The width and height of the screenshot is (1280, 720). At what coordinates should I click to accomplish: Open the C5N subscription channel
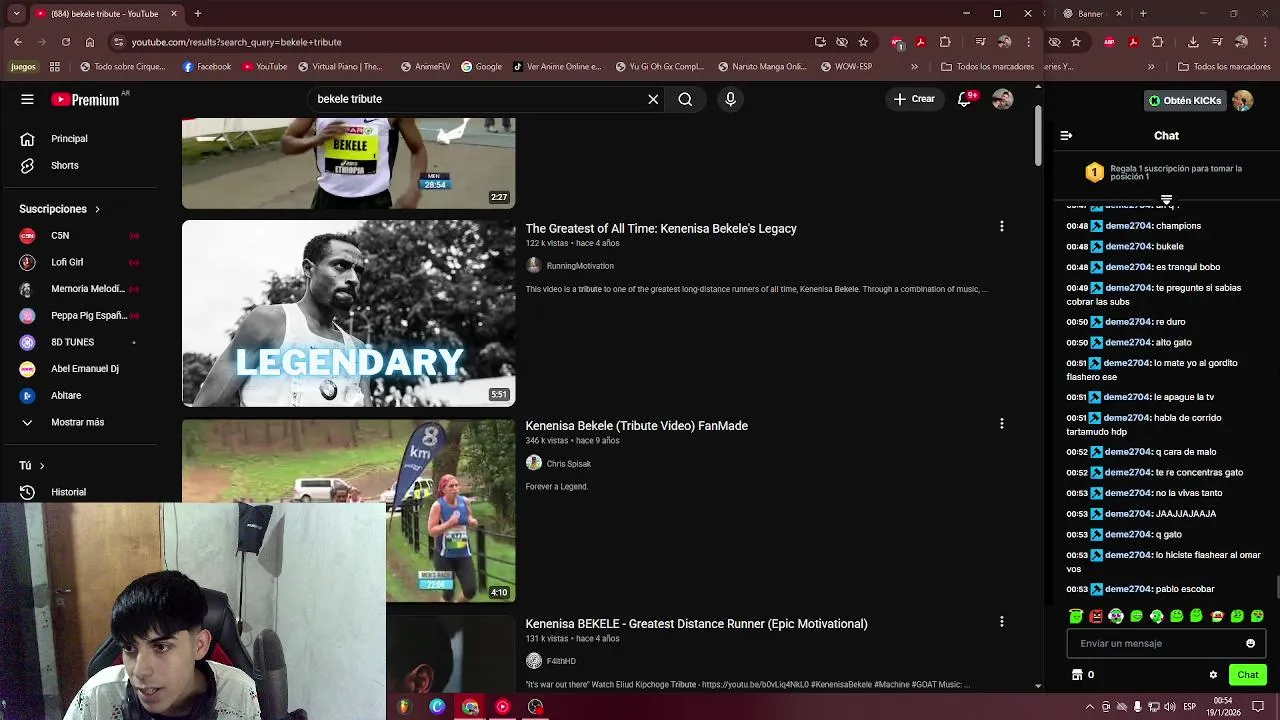pos(60,235)
